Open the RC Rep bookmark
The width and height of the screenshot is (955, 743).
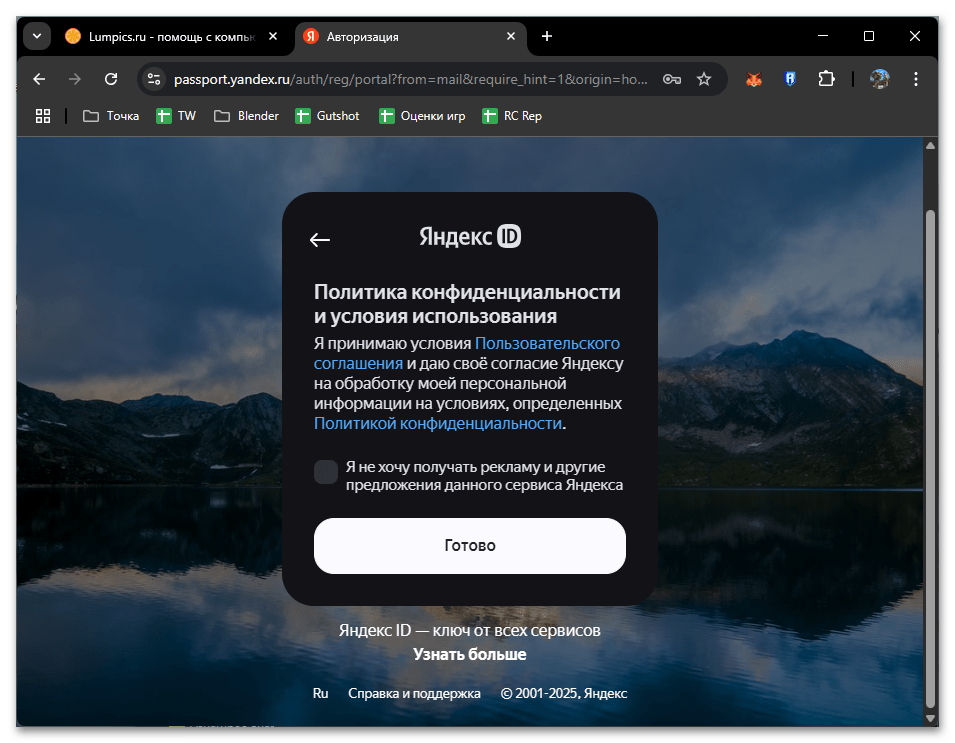[512, 116]
